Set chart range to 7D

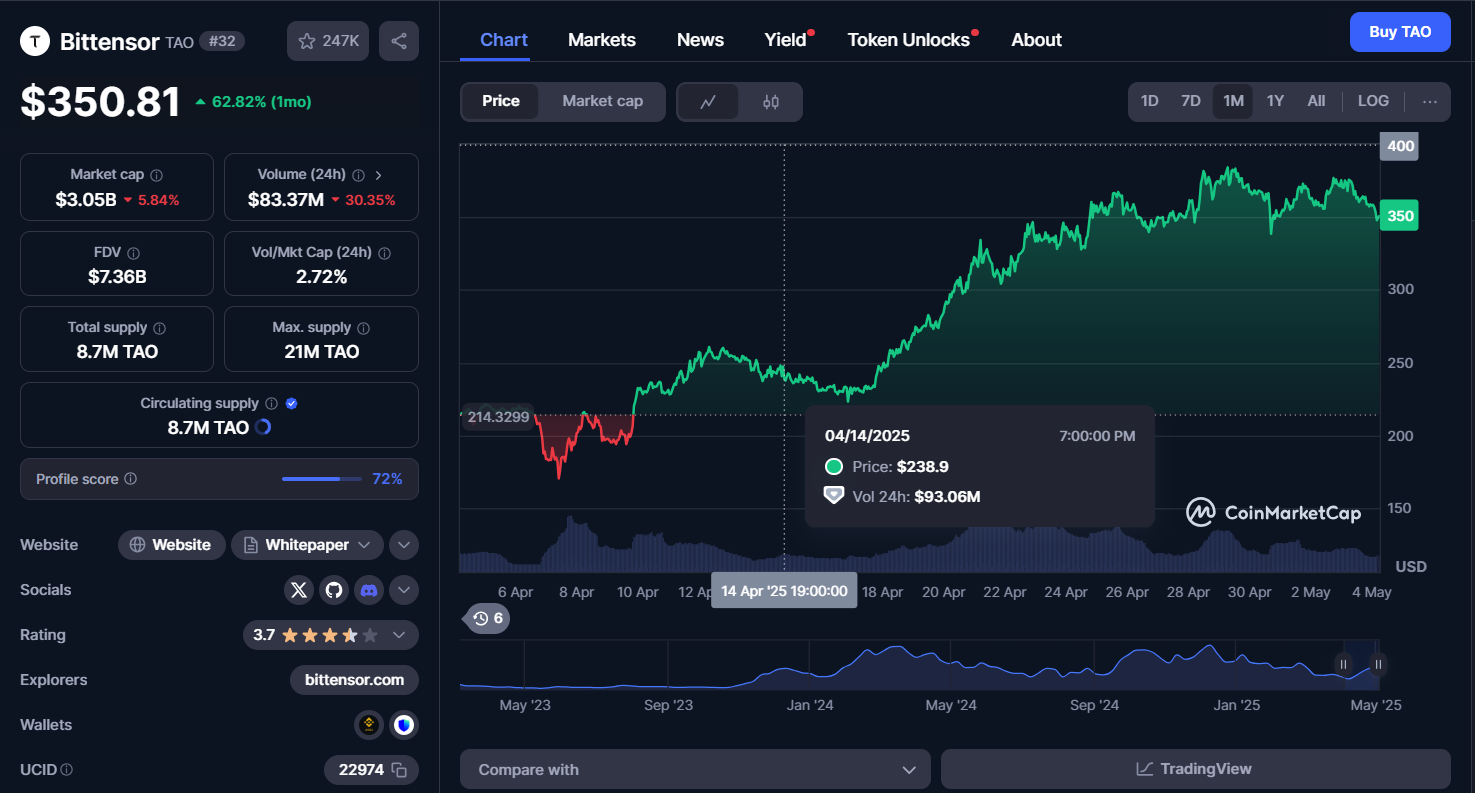click(x=1191, y=101)
